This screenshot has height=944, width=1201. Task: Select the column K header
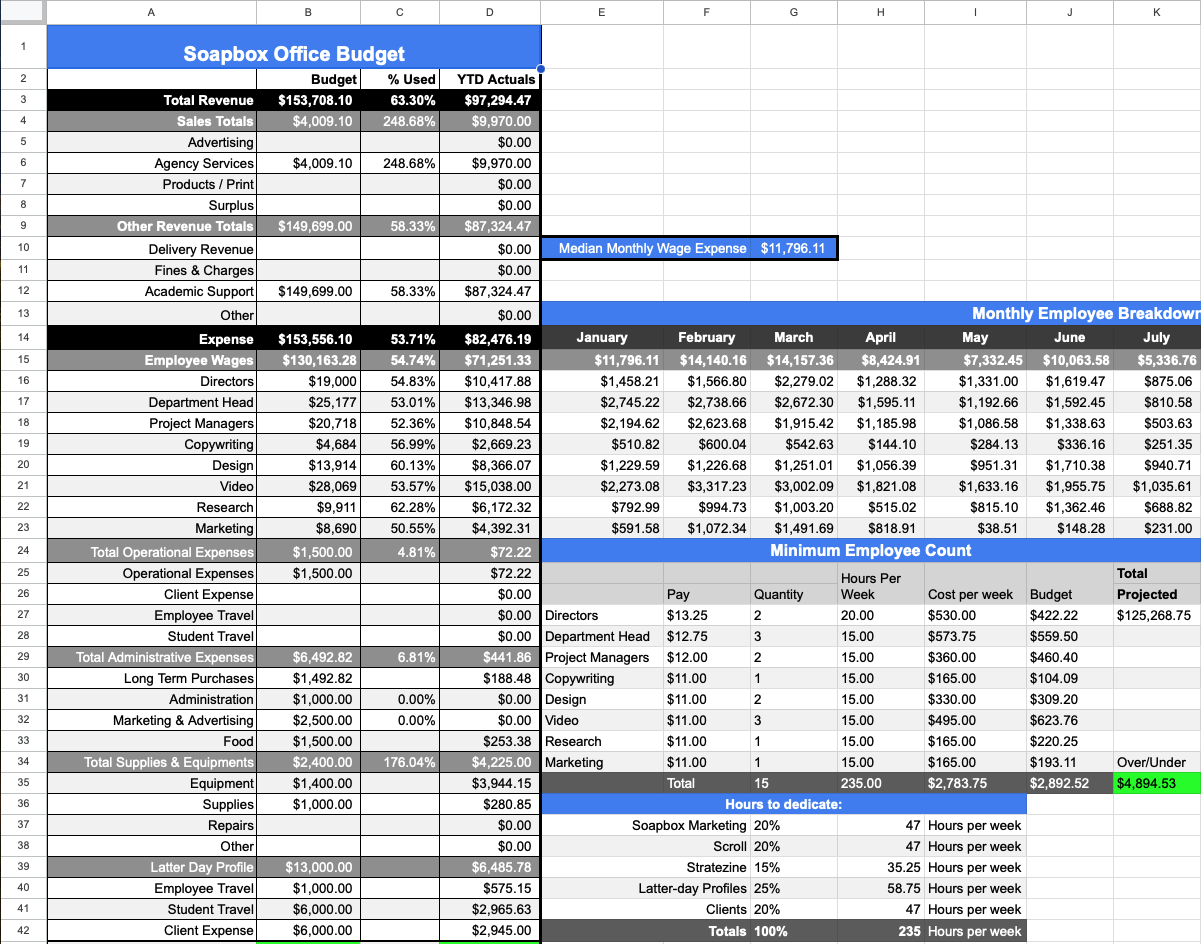(1157, 12)
